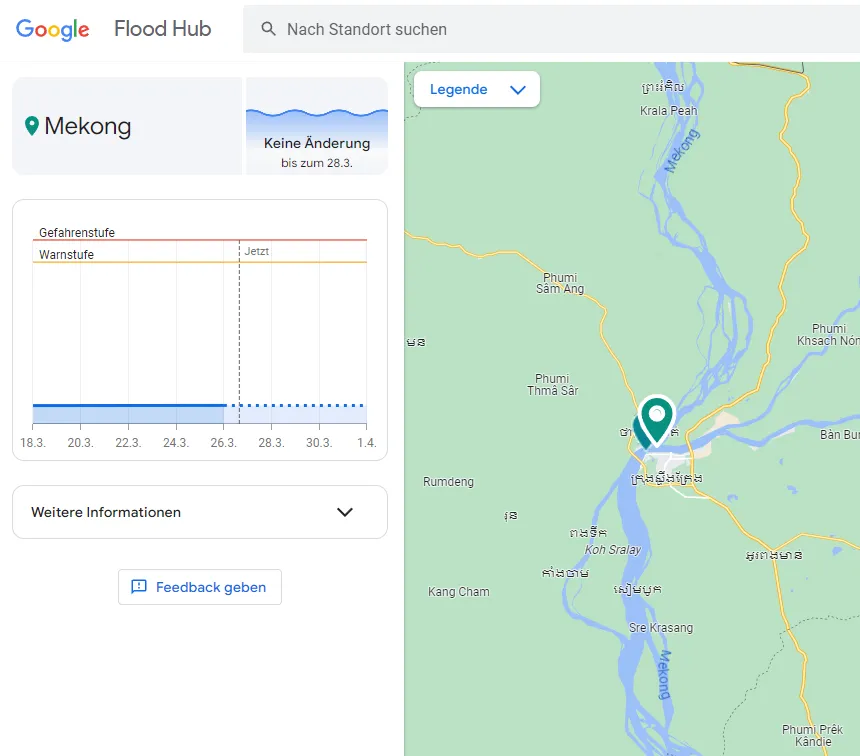Click the '30.3.' date on chart axis
The image size is (860, 756).
(x=319, y=443)
